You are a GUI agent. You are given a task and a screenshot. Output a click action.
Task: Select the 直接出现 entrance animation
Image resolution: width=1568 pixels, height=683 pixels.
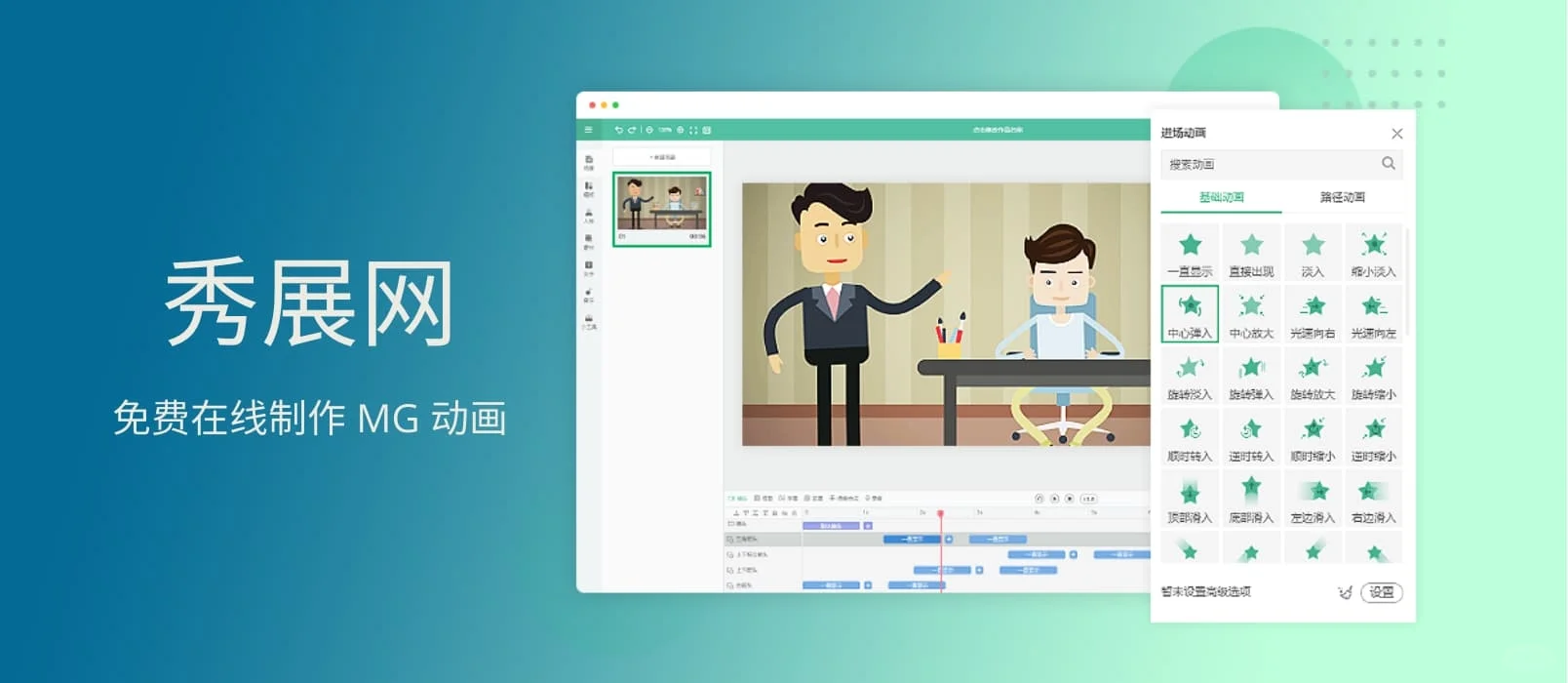1251,252
